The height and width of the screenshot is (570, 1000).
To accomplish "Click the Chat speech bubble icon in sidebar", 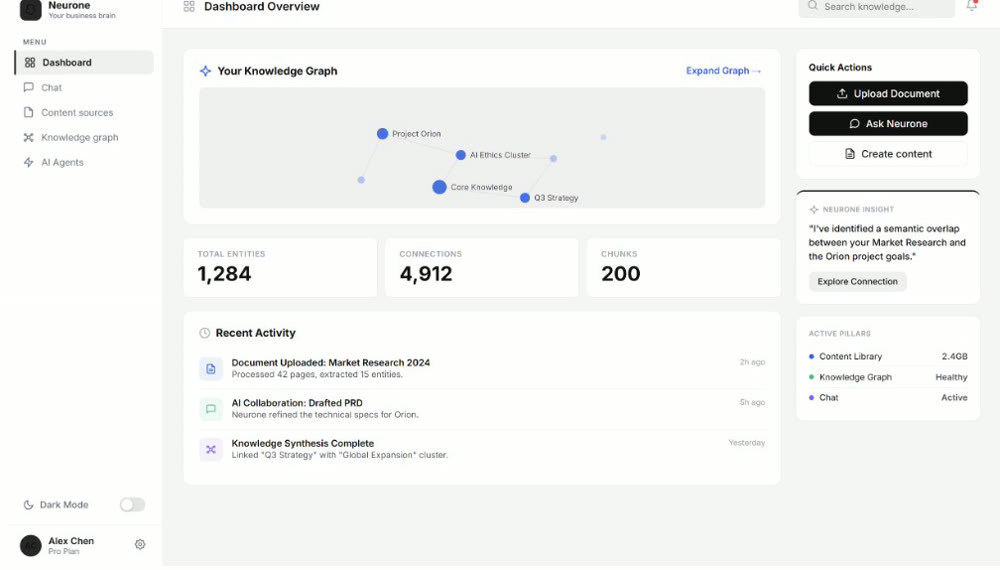I will click(29, 87).
